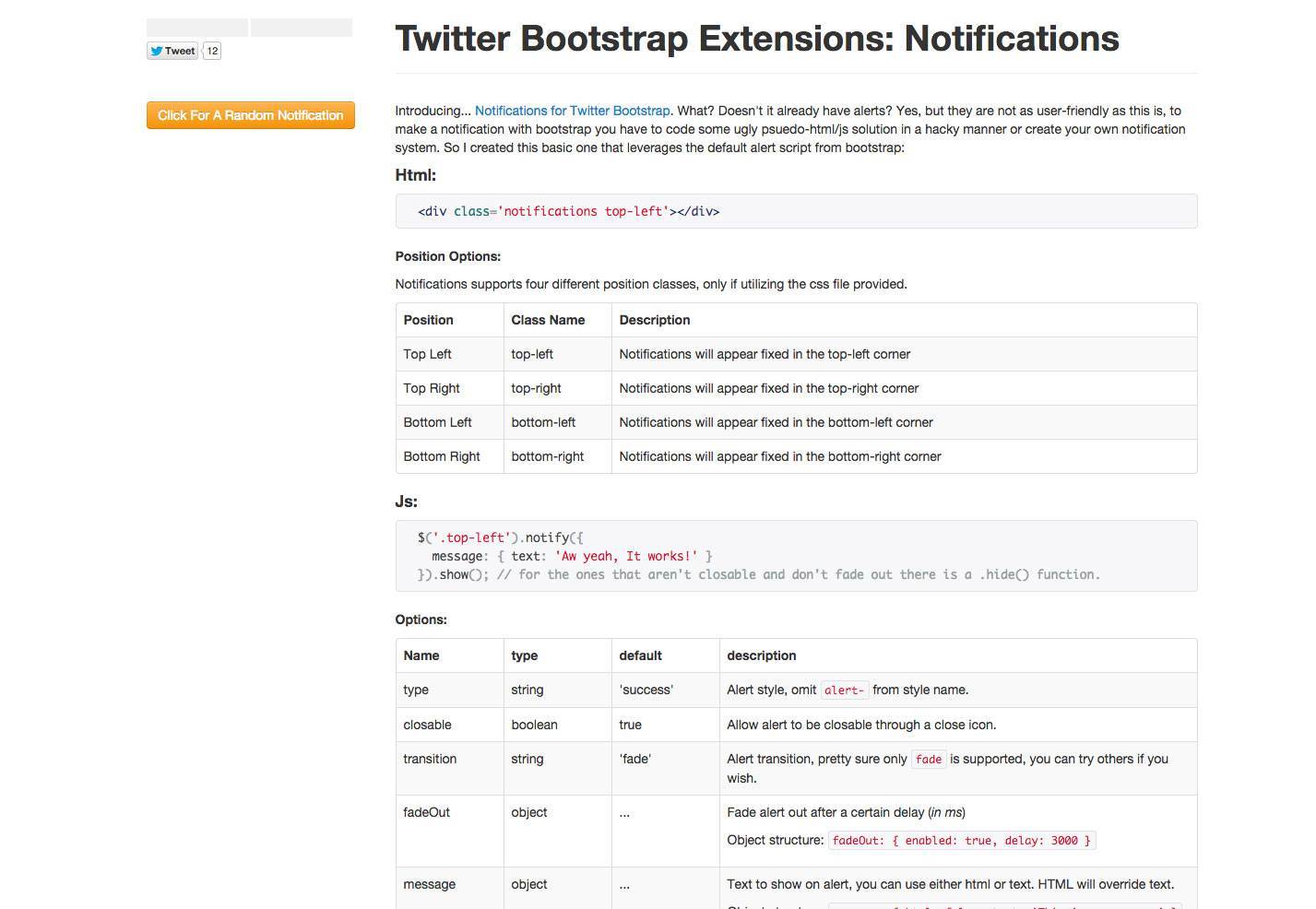Select the fadeOut option name cell

point(450,831)
